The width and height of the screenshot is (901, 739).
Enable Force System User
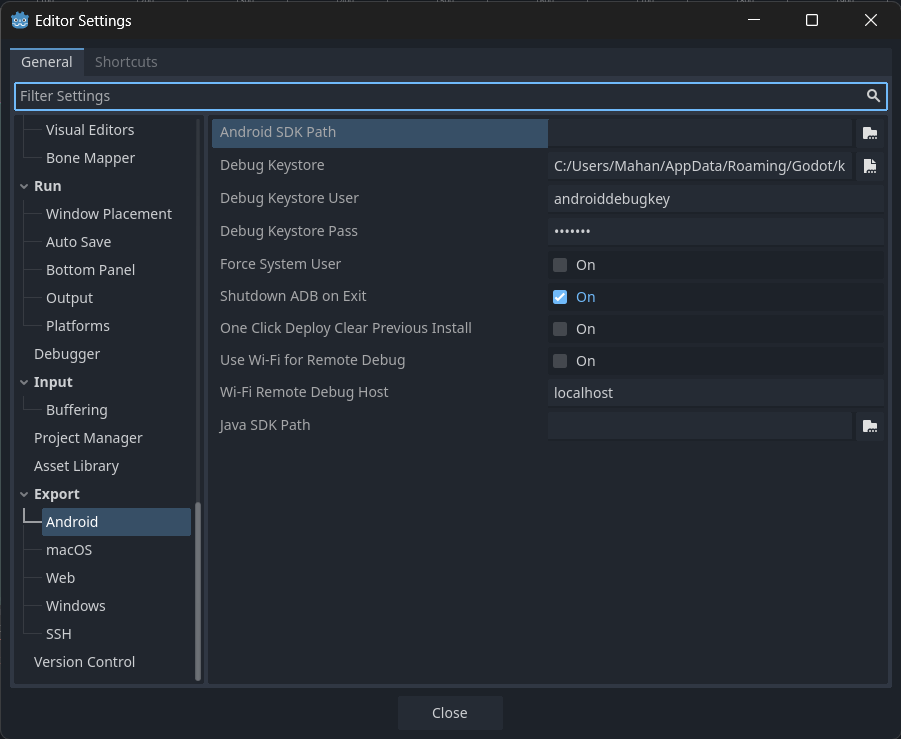pyautogui.click(x=559, y=264)
